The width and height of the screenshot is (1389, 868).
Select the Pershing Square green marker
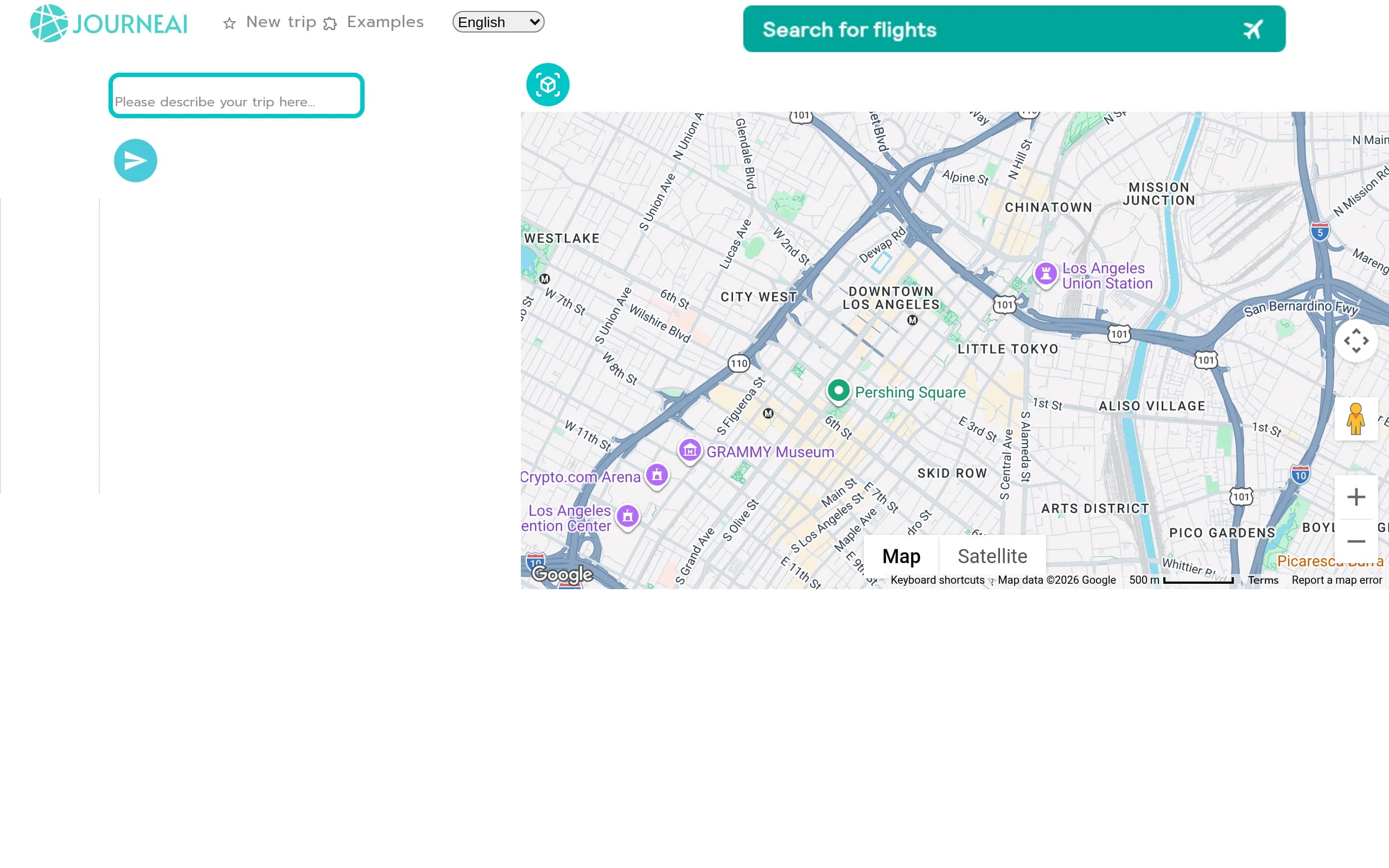click(839, 392)
